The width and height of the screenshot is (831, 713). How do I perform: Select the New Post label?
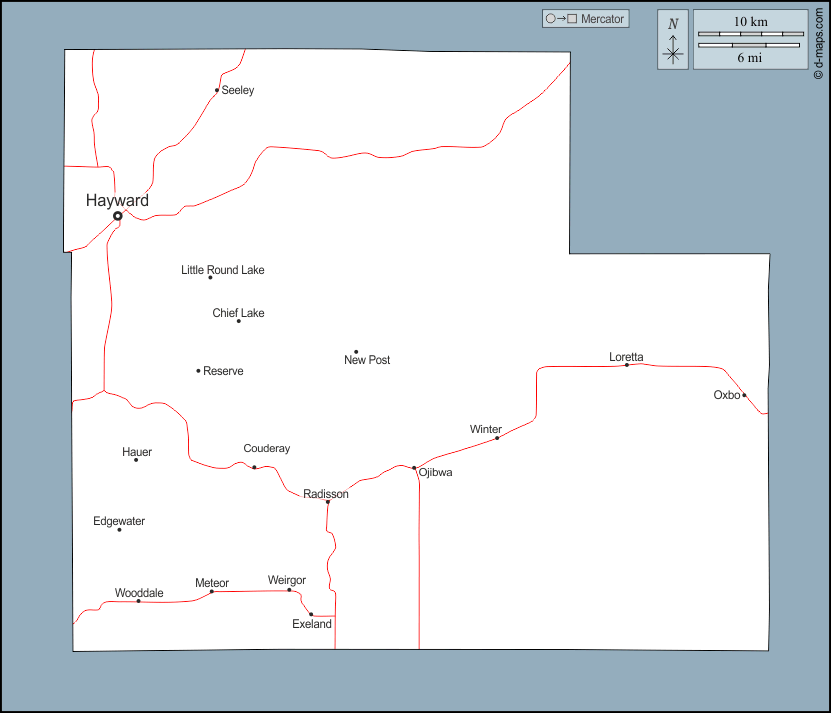coord(367,360)
